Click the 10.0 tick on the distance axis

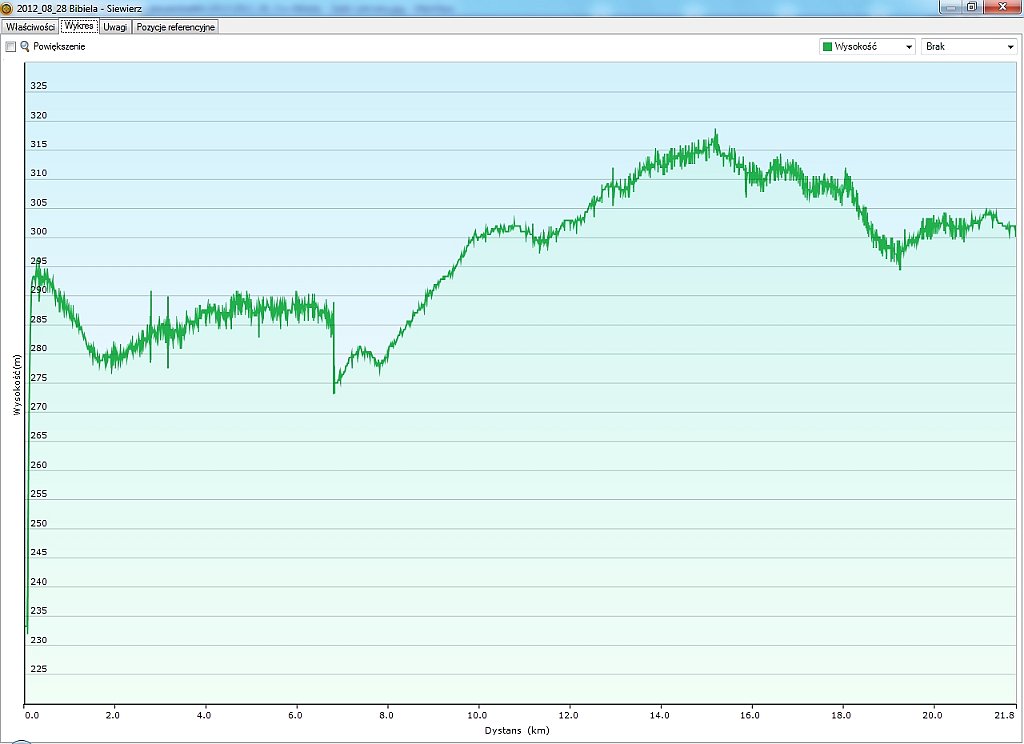click(x=477, y=715)
